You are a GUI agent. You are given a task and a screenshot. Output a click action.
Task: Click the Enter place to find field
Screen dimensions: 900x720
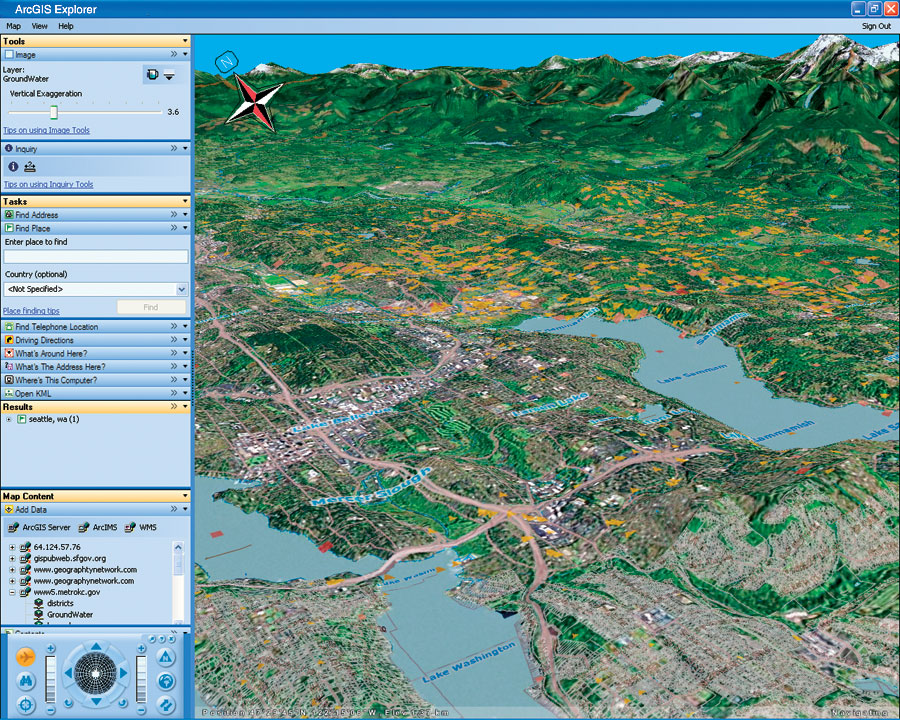tap(96, 257)
